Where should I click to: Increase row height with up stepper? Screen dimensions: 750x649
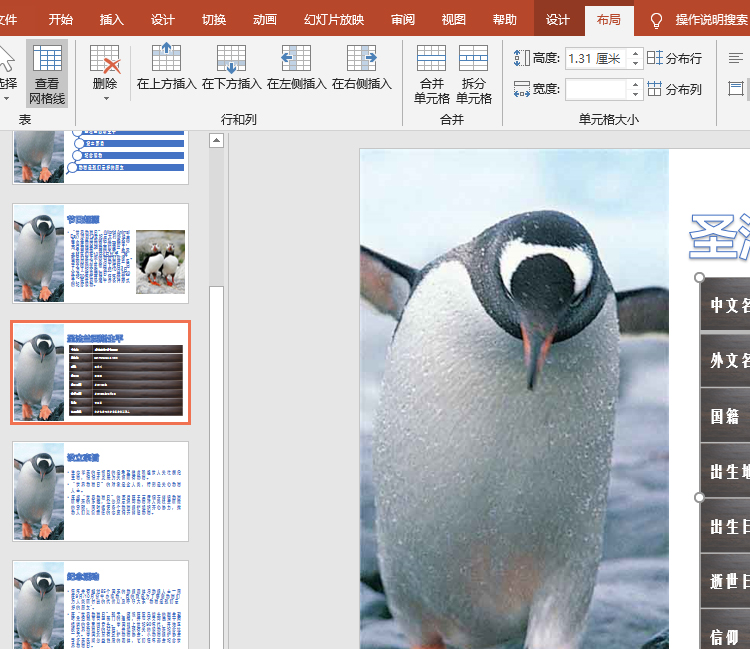[x=635, y=54]
